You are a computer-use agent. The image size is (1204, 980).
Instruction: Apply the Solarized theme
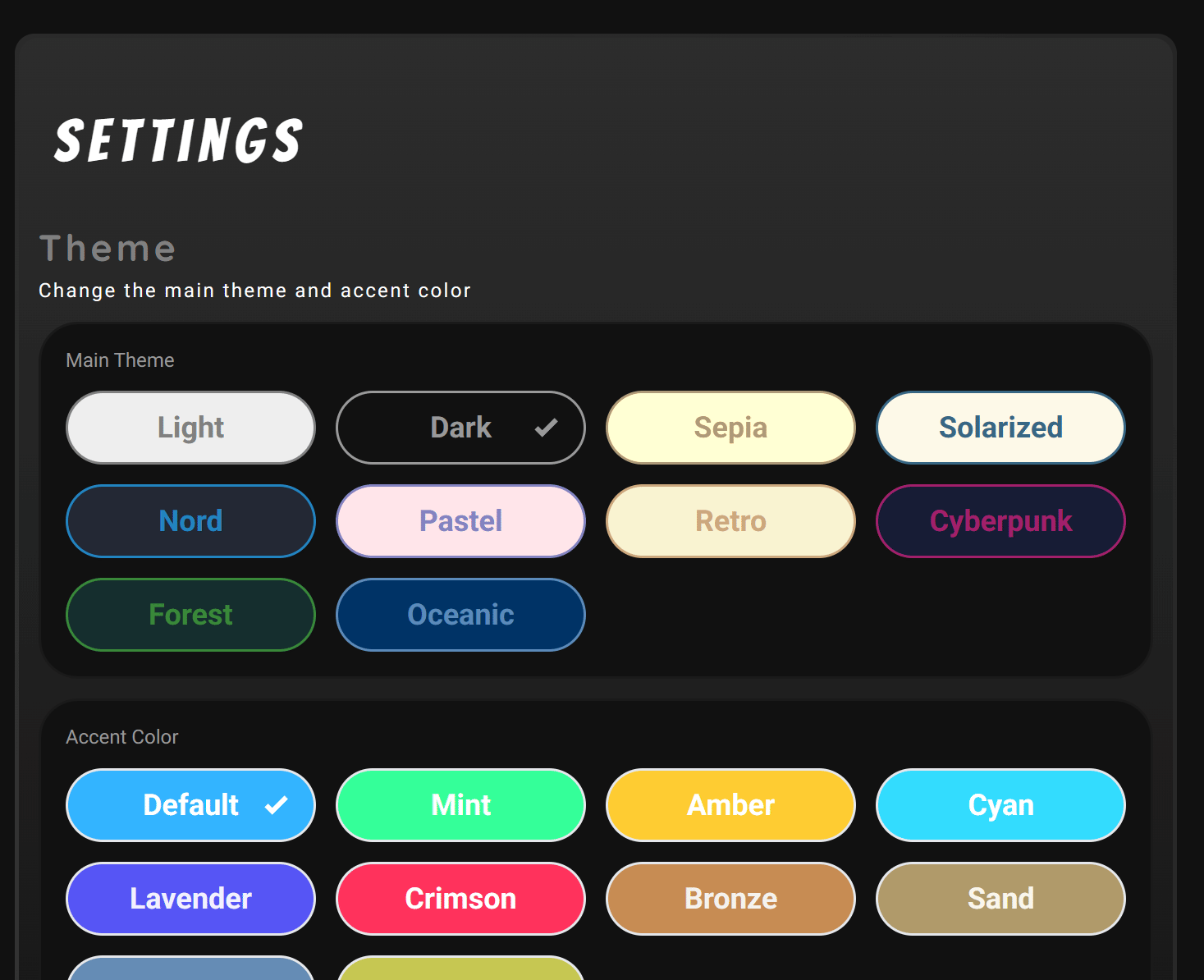1000,428
